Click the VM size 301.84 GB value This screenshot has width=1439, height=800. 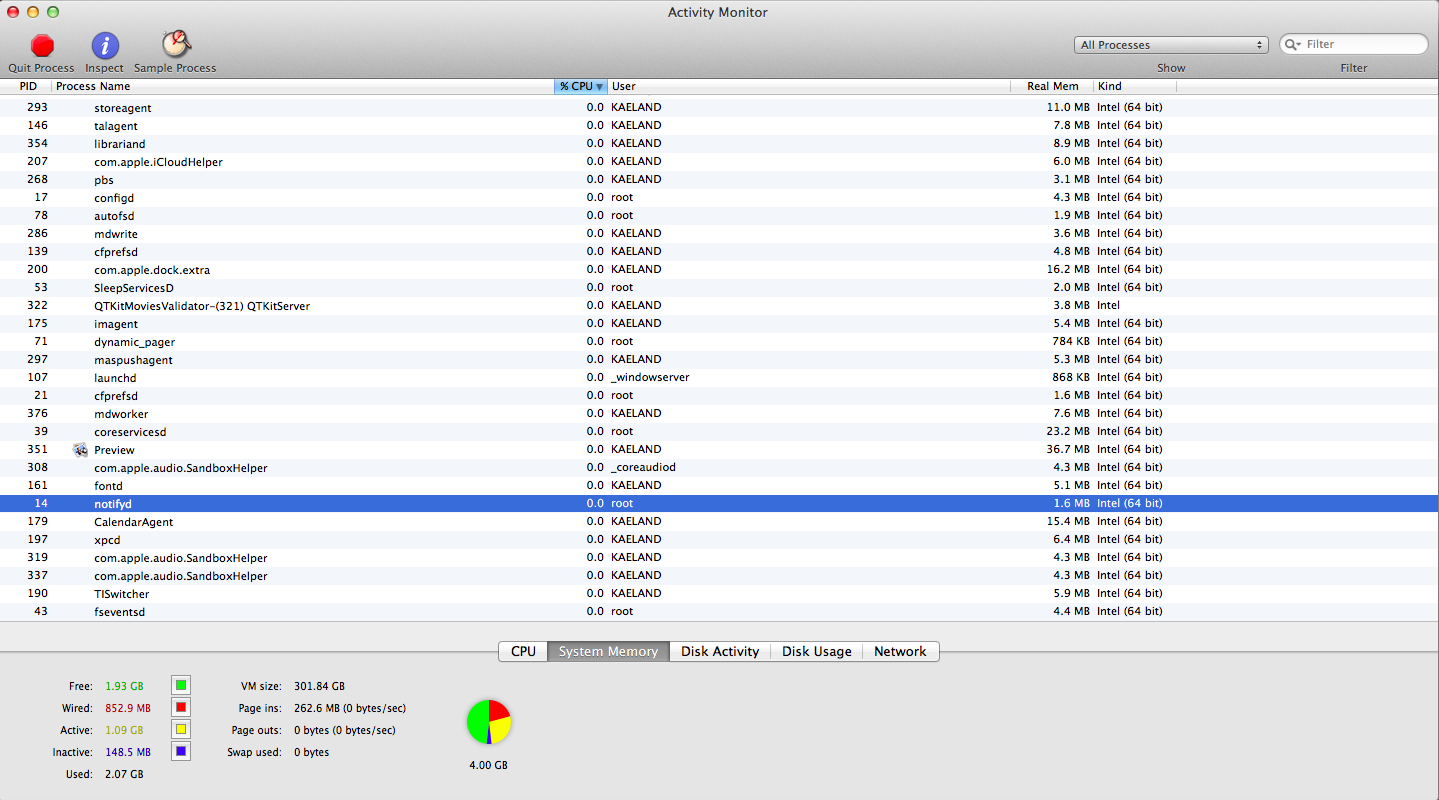tap(319, 686)
